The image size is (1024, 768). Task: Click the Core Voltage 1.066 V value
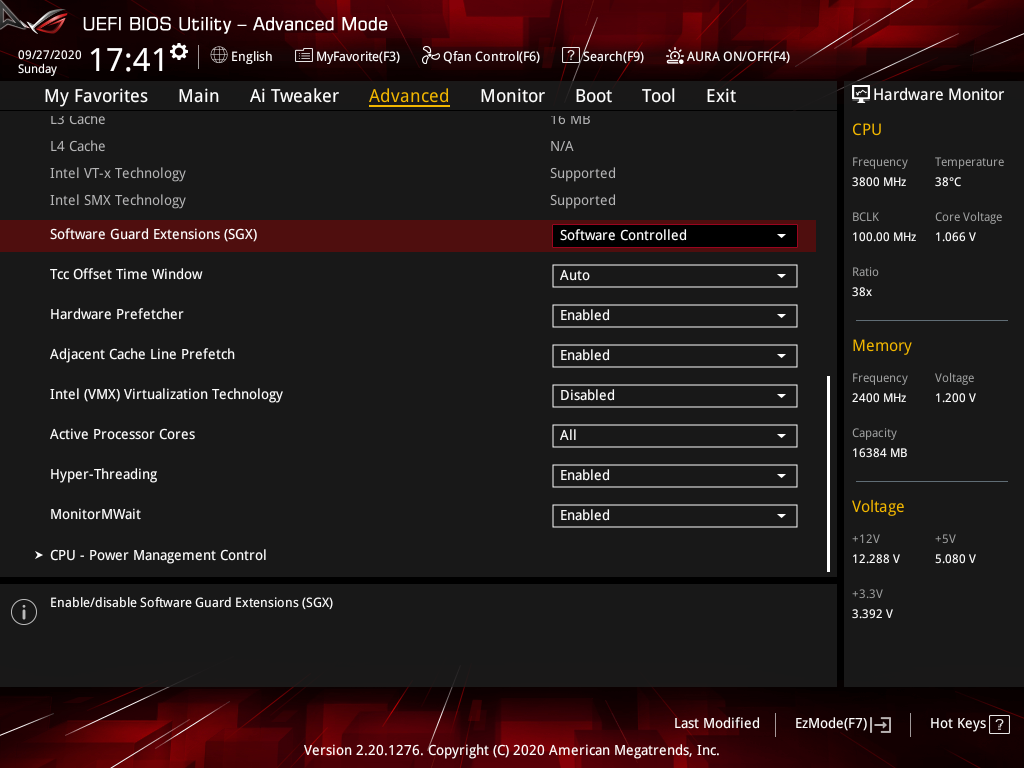point(955,237)
